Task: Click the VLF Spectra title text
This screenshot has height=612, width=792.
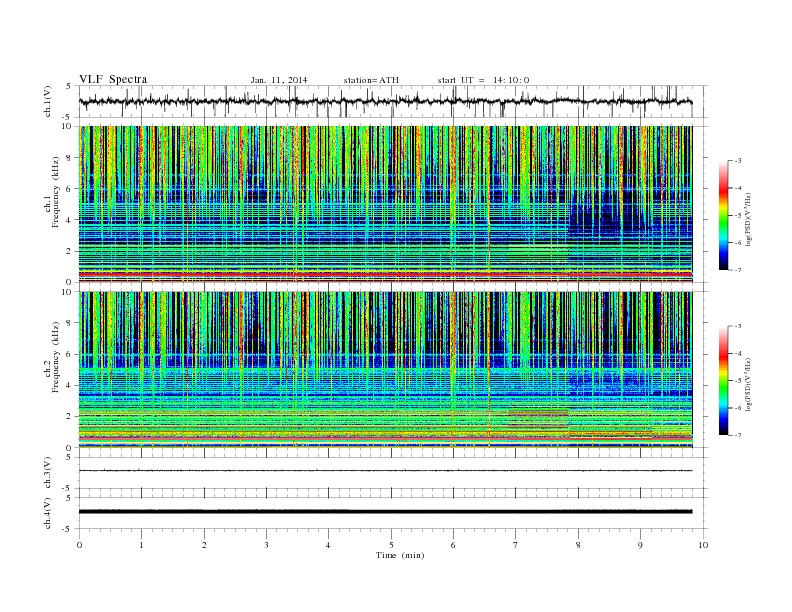Action: pos(113,79)
